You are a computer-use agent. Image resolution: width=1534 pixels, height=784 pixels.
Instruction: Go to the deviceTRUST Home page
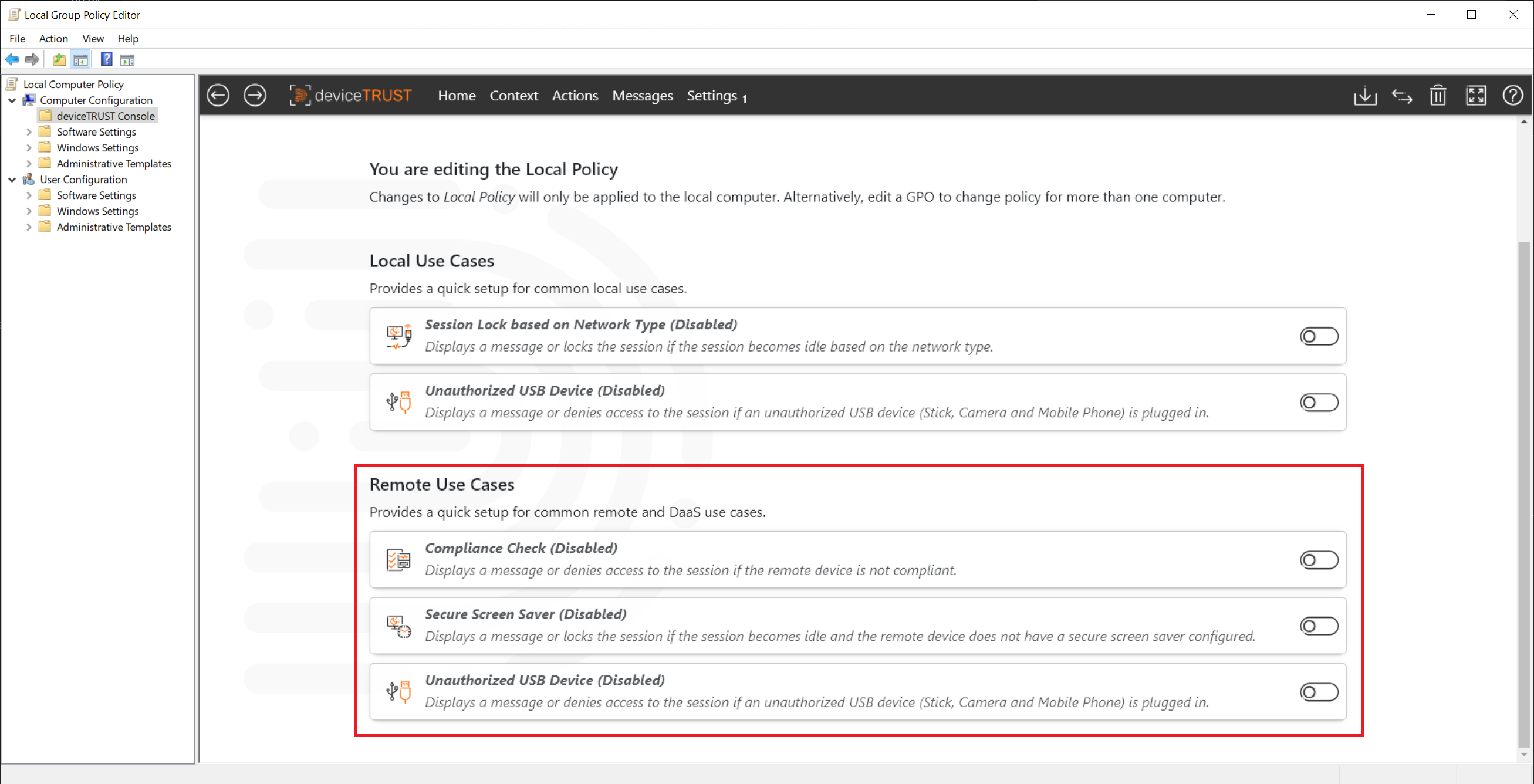[x=457, y=95]
